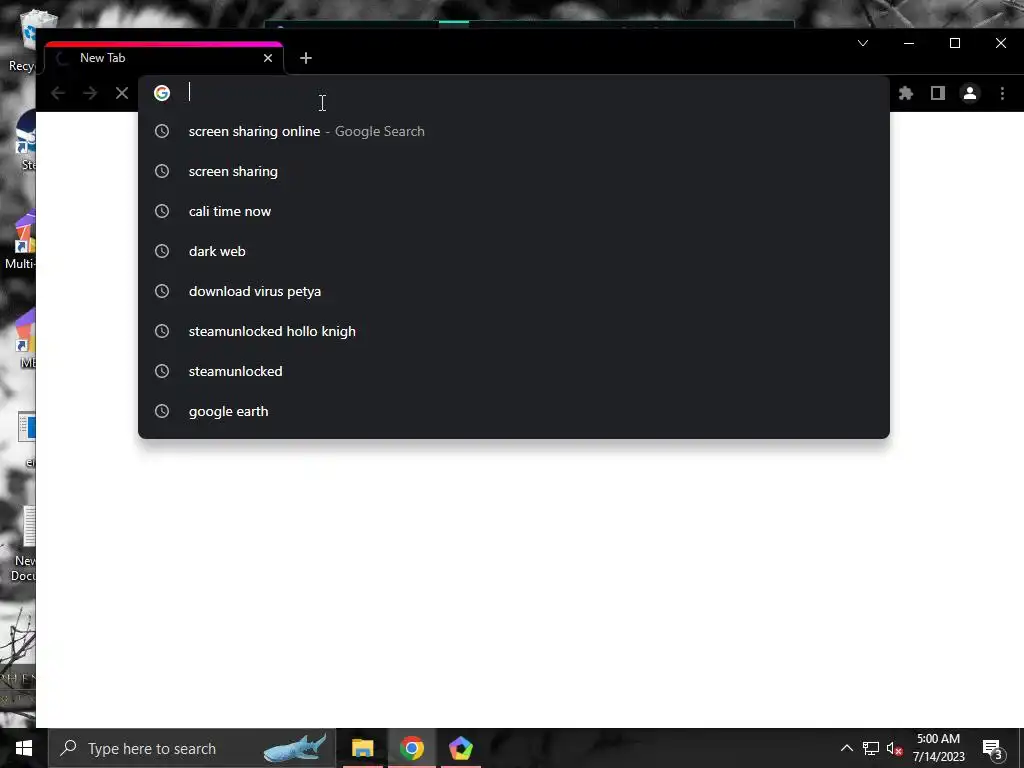
Task: Stop loading the page with X button
Action: point(121,93)
